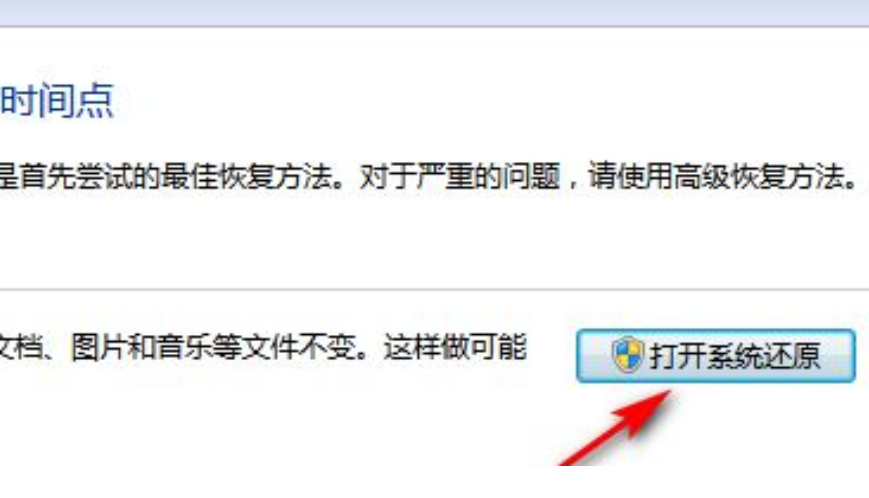This screenshot has height=498, width=869.
Task: Click the gray-blue window title bar strip
Action: tap(434, 13)
